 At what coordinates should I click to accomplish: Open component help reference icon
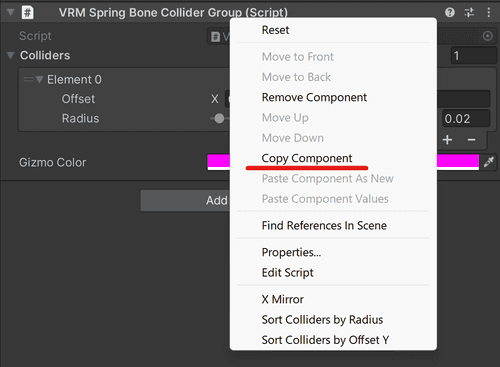click(450, 13)
